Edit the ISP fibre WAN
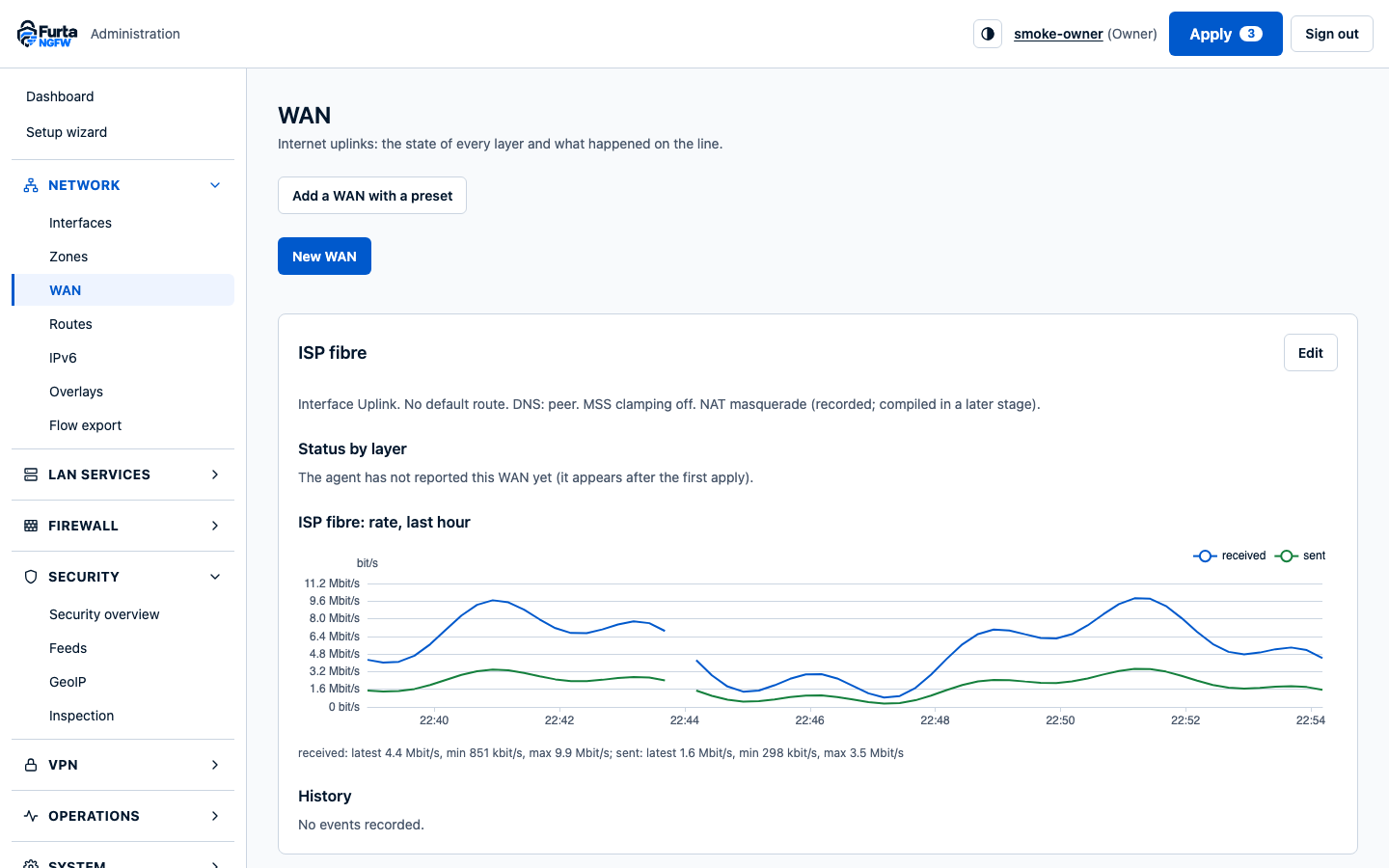The height and width of the screenshot is (868, 1389). point(1310,353)
